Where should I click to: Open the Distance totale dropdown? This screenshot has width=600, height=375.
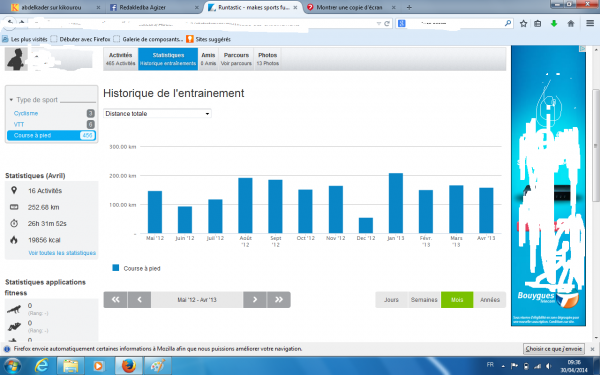tap(157, 114)
